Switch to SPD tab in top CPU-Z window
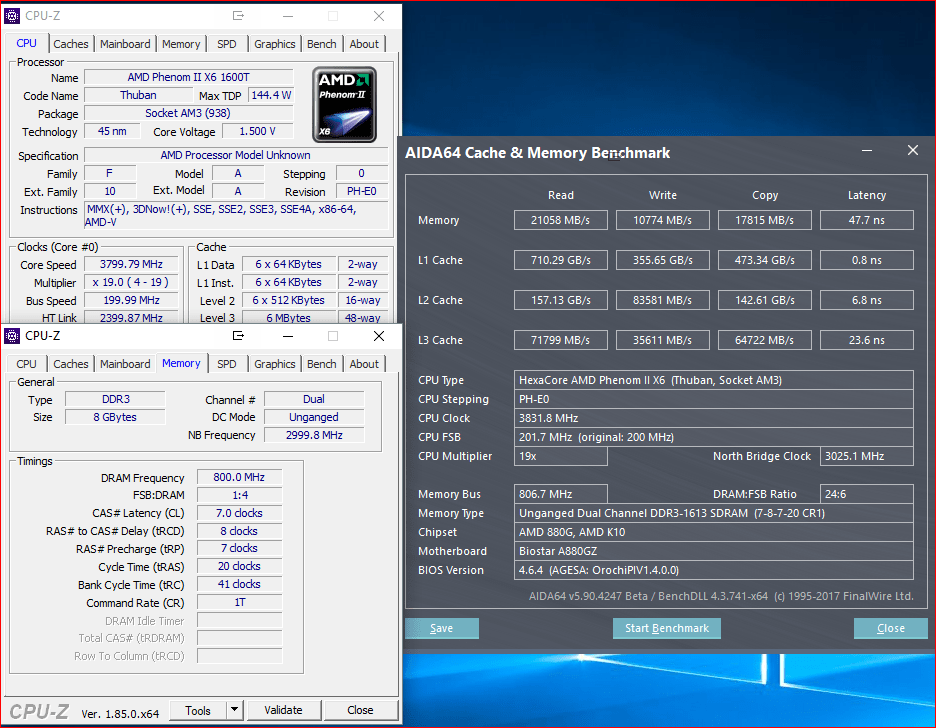 [227, 44]
